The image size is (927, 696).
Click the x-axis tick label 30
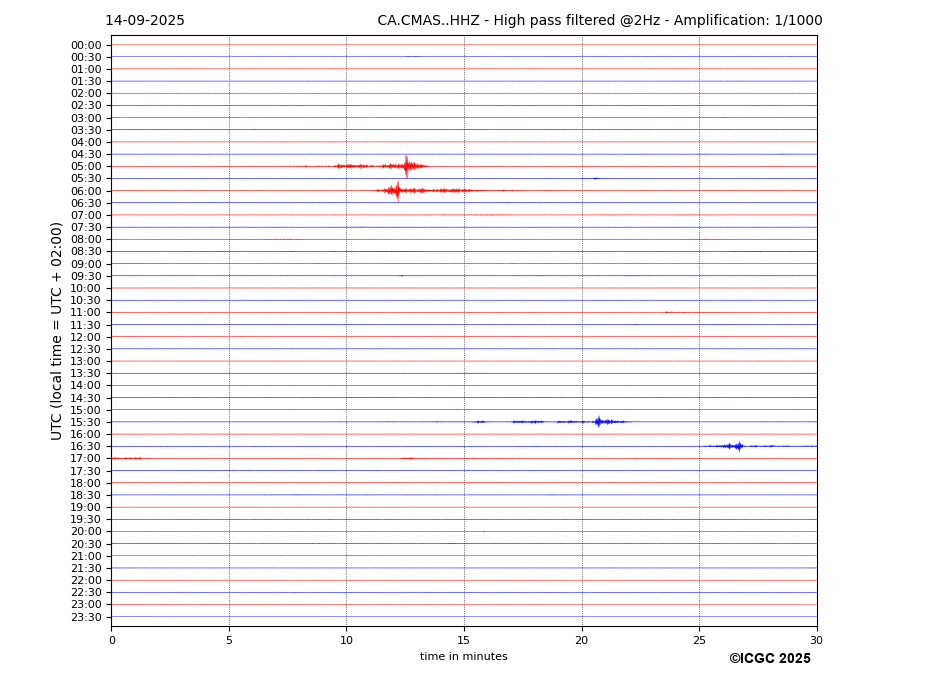click(x=816, y=640)
